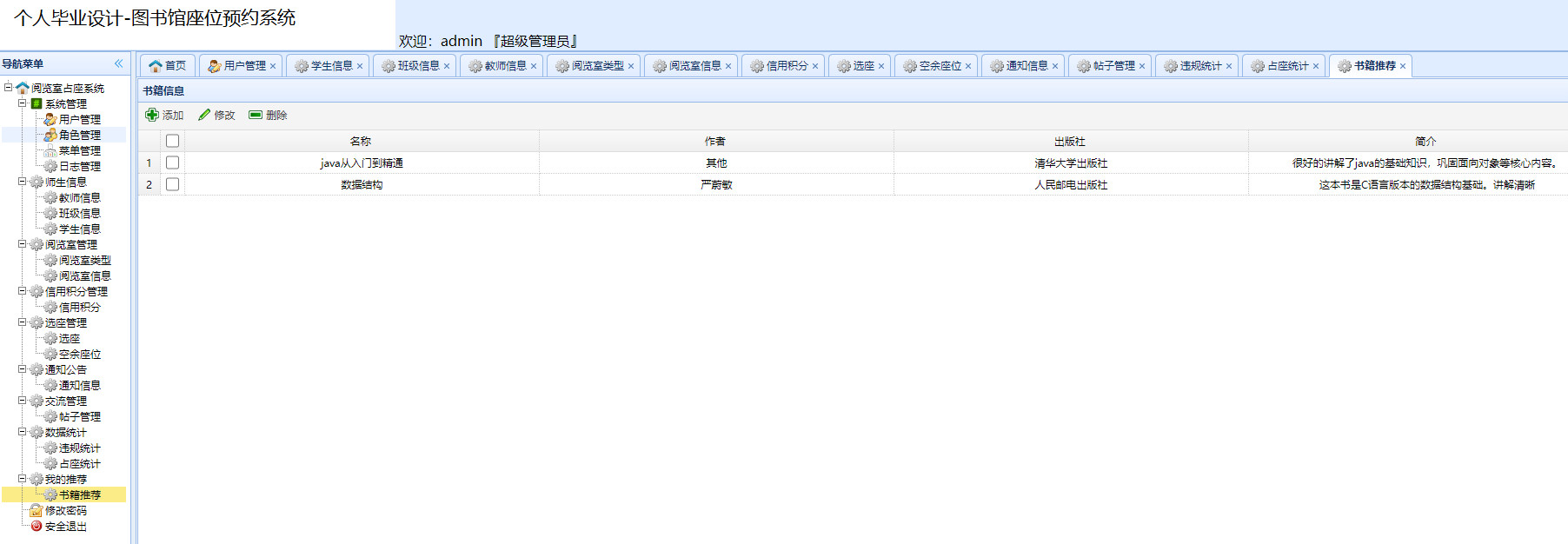Close the 学生信息 tab
Image resolution: width=1568 pixels, height=544 pixels.
click(x=360, y=66)
